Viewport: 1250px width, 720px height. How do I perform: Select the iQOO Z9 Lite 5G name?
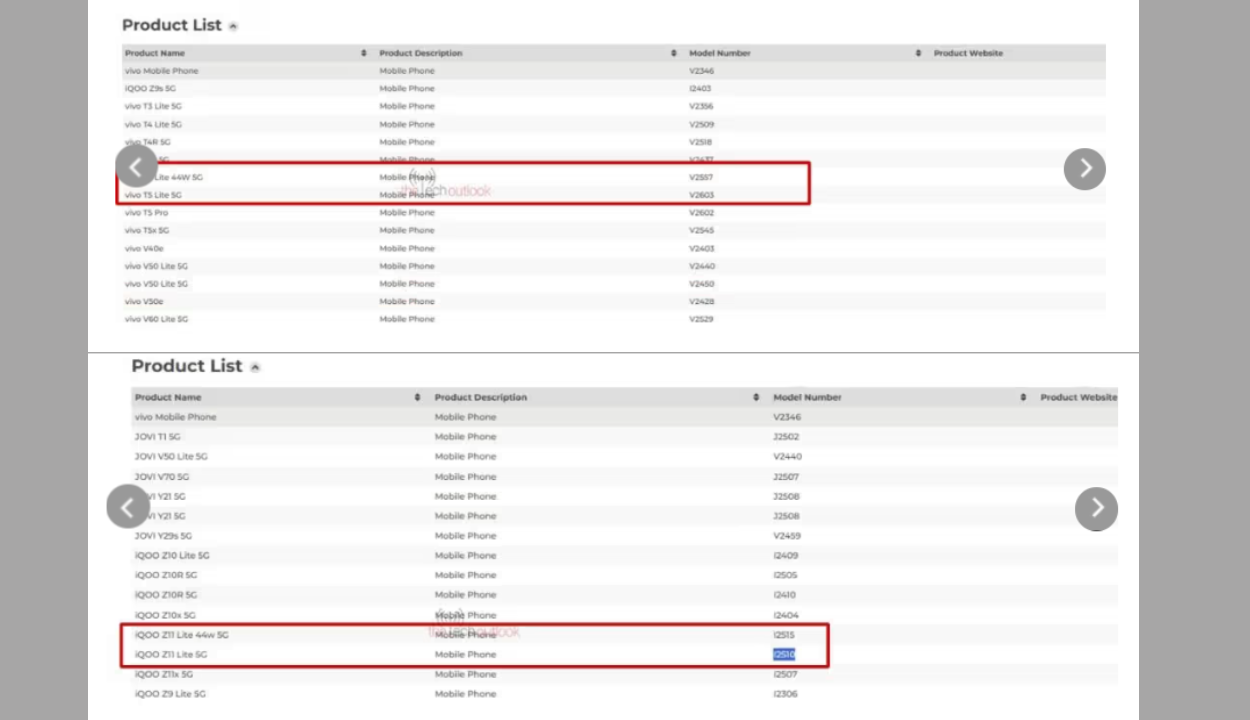pos(170,694)
